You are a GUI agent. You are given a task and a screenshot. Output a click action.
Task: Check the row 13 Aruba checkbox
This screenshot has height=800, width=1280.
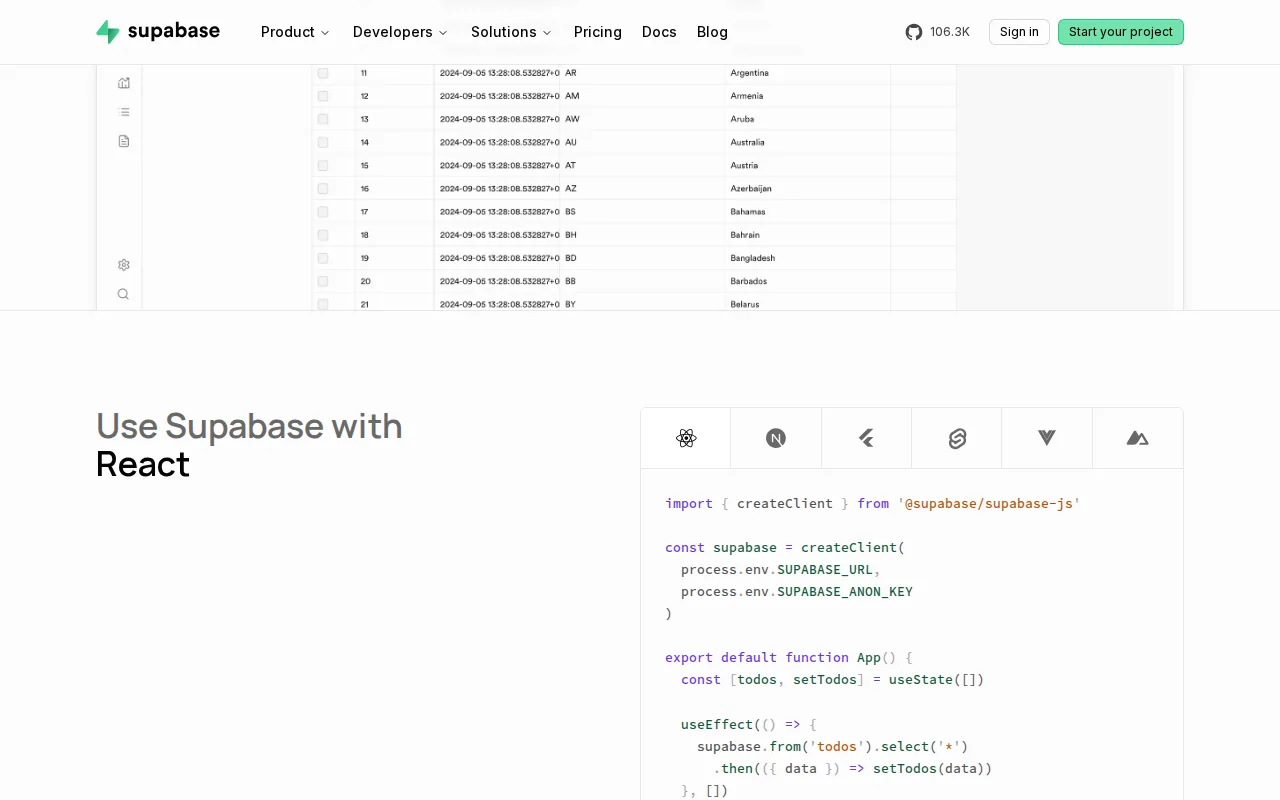click(x=323, y=119)
